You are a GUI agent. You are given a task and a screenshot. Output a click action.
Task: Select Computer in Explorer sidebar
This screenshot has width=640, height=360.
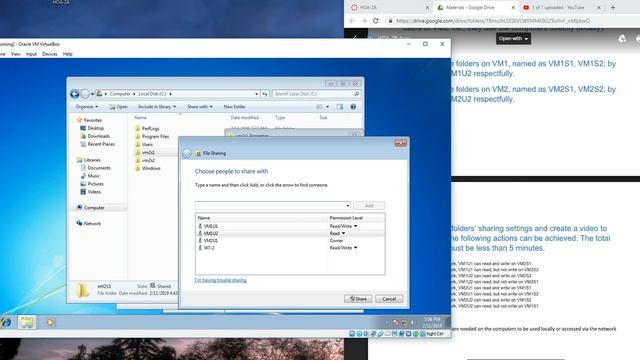[91, 208]
